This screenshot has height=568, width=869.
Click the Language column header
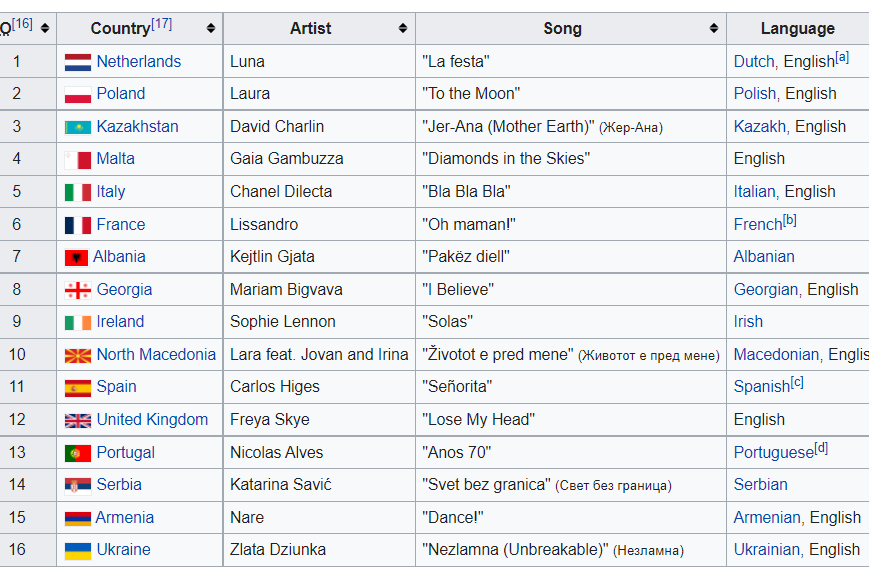(797, 29)
